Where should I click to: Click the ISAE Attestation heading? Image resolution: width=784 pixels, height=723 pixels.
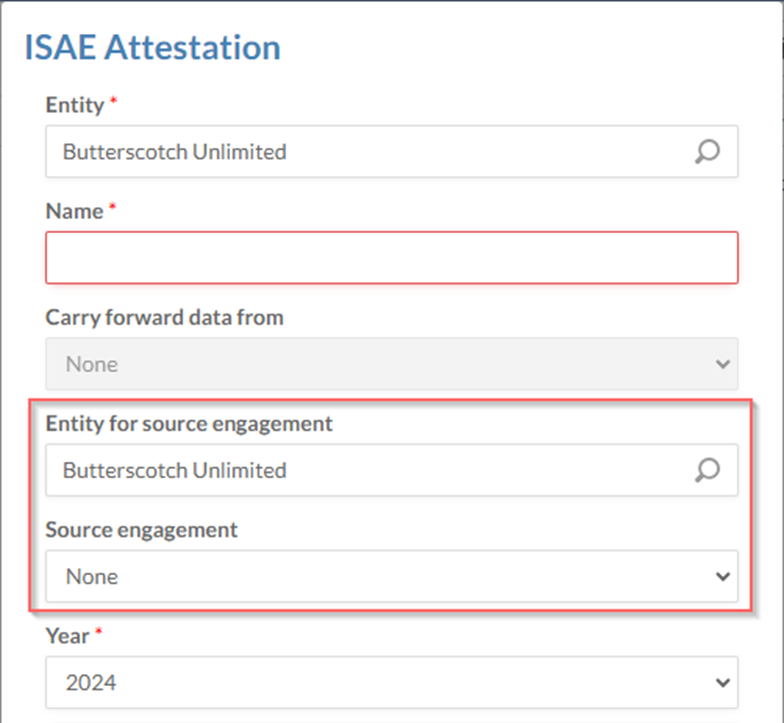point(152,48)
